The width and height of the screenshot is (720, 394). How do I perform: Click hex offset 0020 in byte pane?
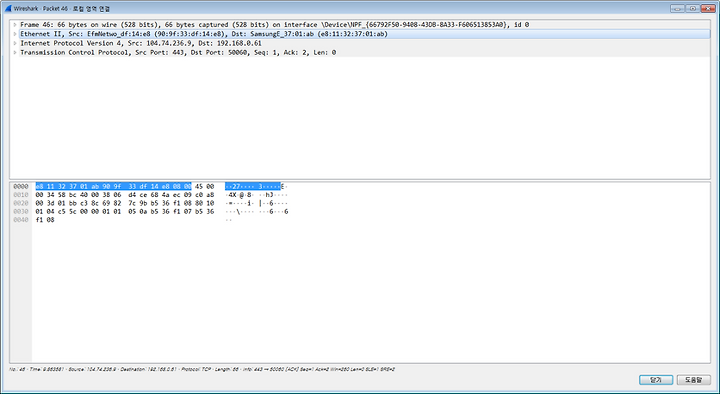tap(21, 203)
